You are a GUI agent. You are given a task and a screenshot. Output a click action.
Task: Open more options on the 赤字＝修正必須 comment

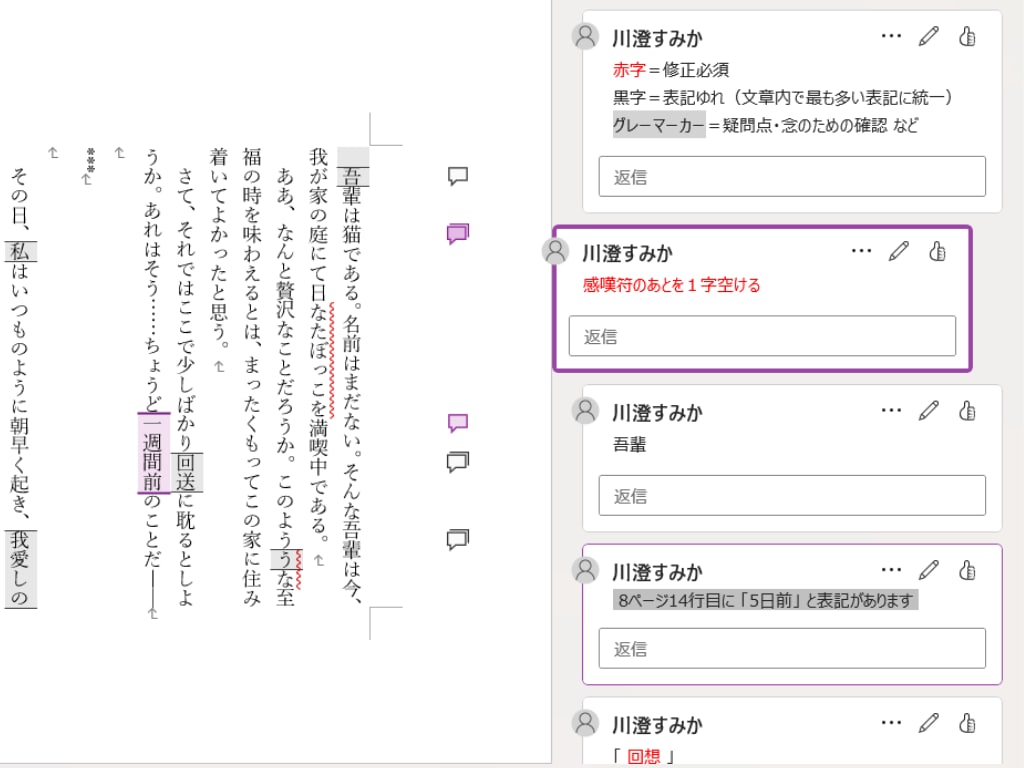click(891, 36)
